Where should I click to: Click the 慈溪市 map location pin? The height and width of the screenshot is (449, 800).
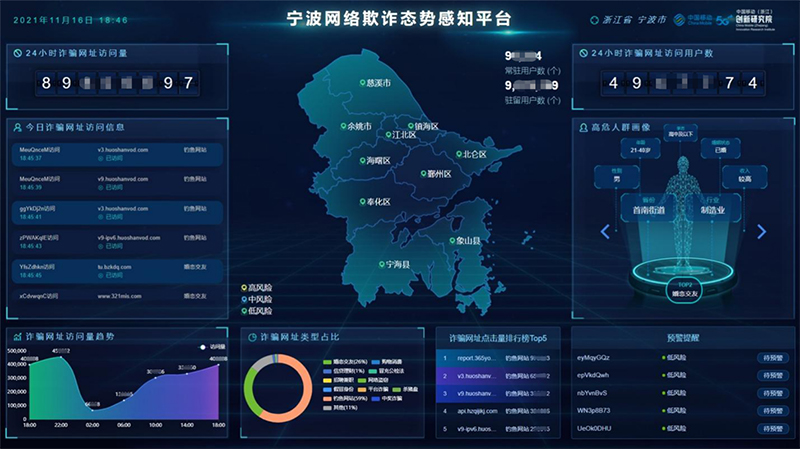click(364, 84)
